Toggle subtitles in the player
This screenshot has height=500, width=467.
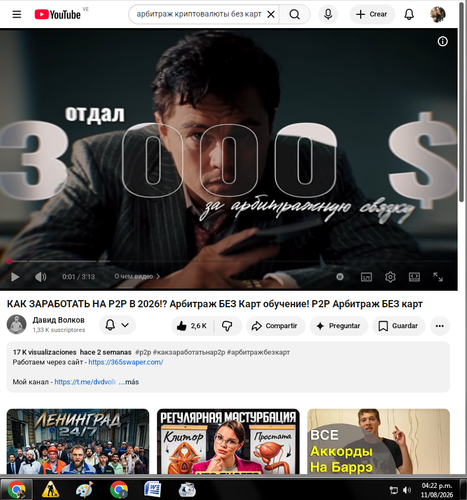pyautogui.click(x=366, y=277)
